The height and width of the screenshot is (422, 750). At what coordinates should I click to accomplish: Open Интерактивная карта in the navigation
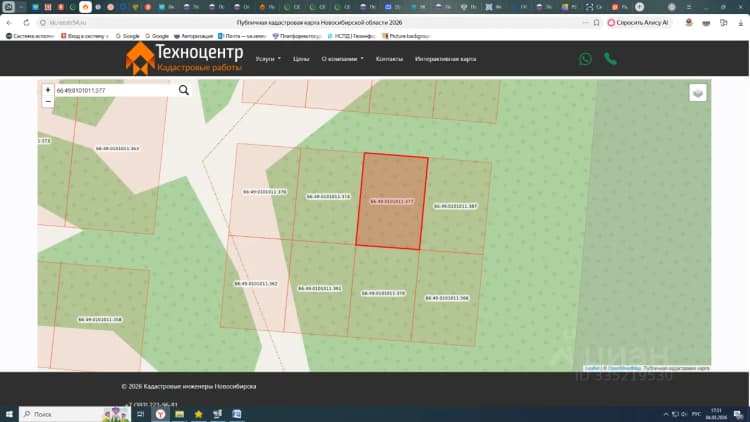click(445, 59)
